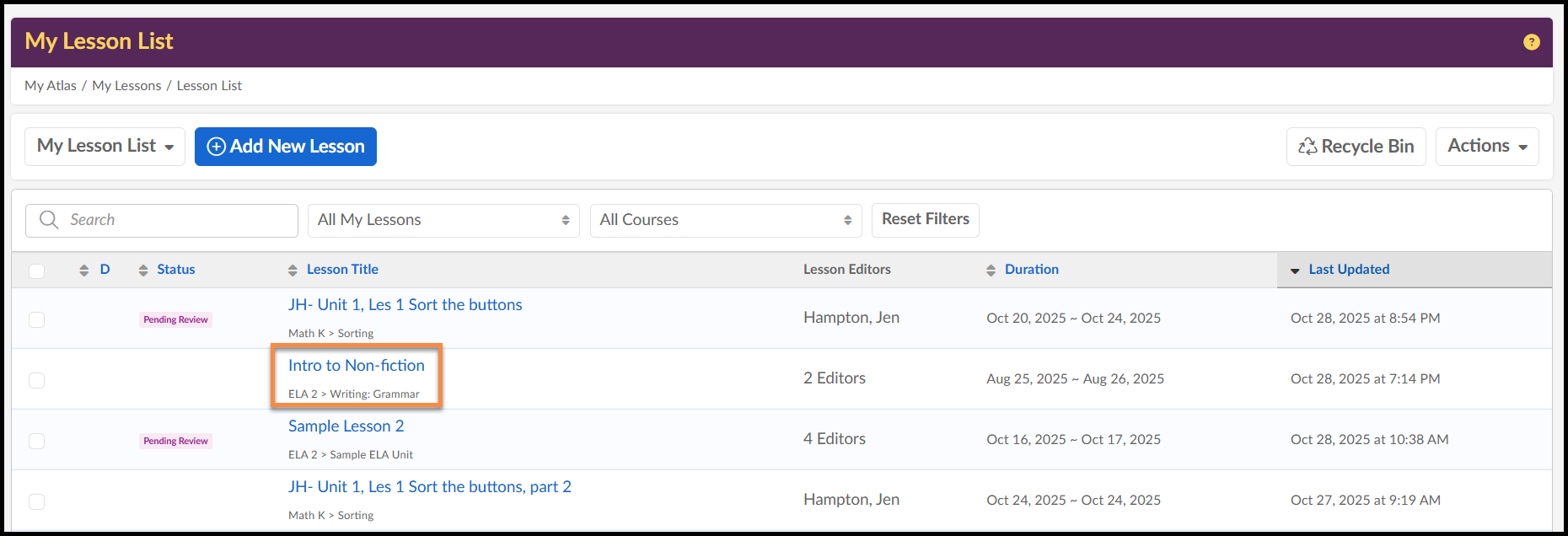The height and width of the screenshot is (536, 1568).
Task: Click the sort arrows beside Lesson Title
Action: [x=293, y=271]
